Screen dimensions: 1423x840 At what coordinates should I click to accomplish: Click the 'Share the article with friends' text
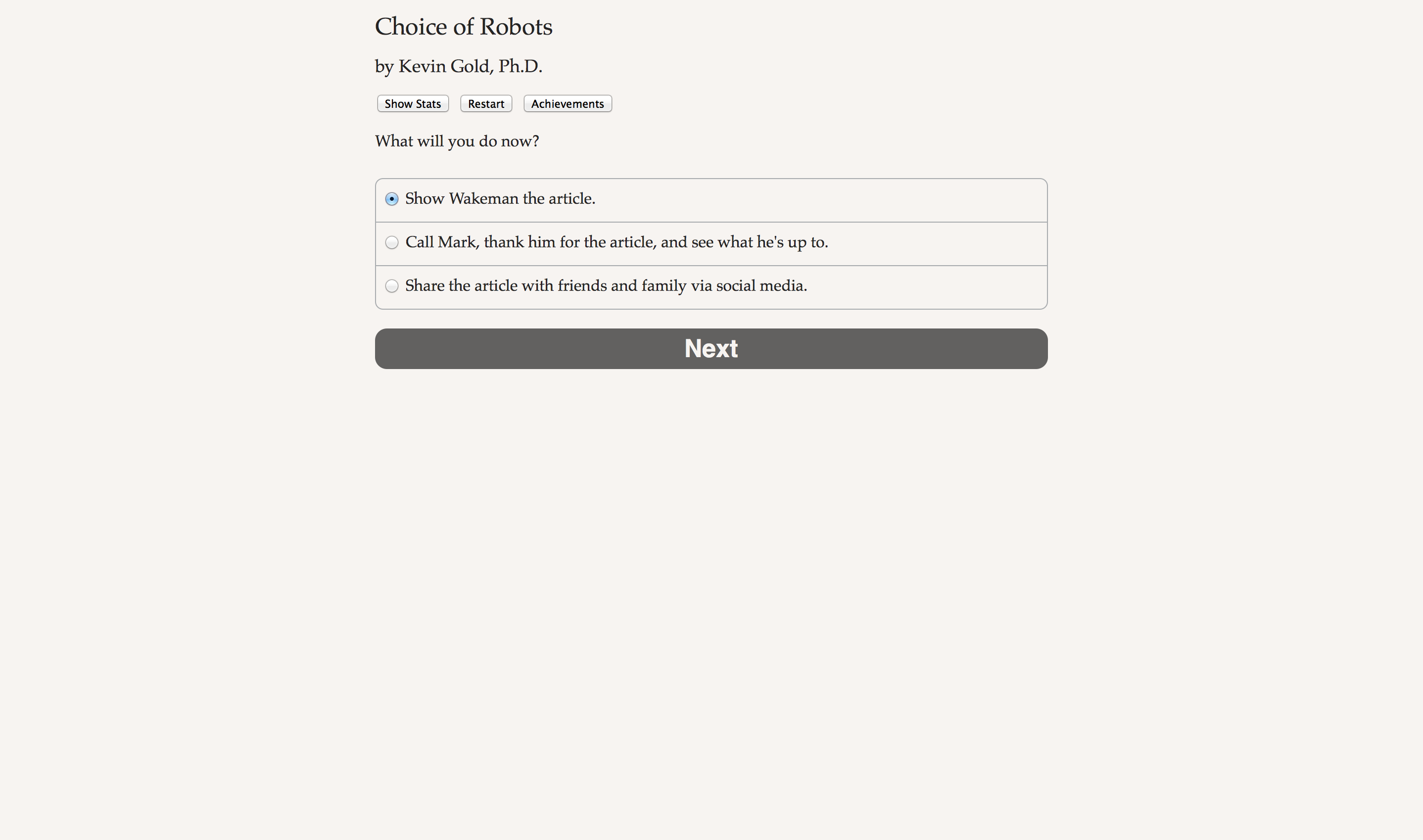(606, 286)
